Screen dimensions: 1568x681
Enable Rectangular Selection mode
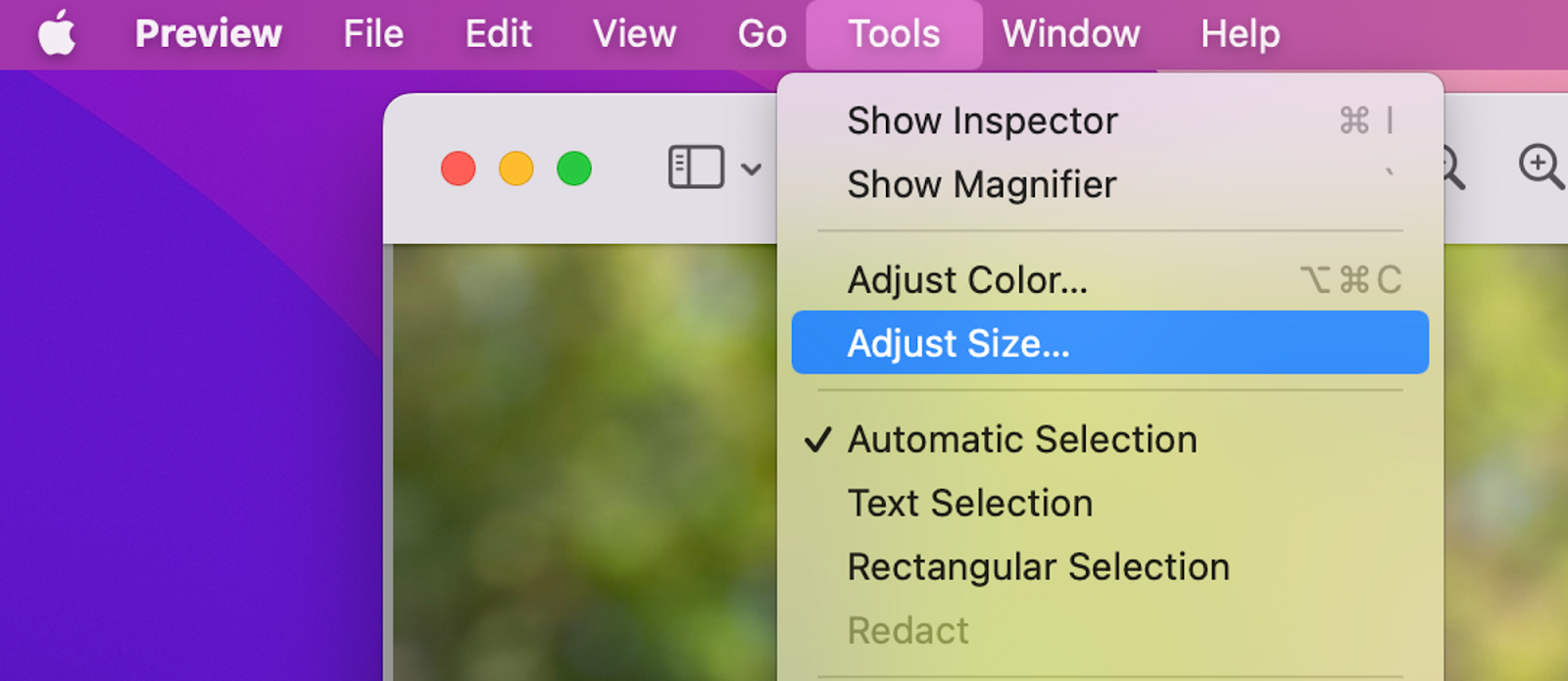click(x=1038, y=567)
